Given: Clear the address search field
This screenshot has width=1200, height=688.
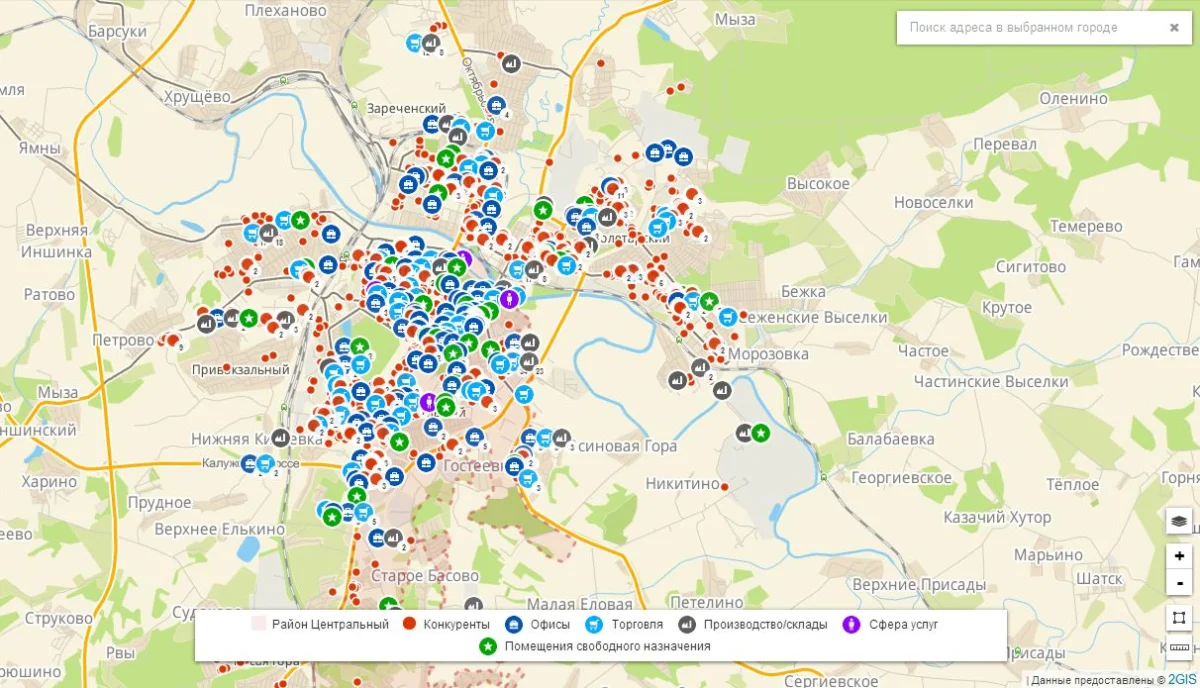Looking at the screenshot, I should pos(1174,28).
